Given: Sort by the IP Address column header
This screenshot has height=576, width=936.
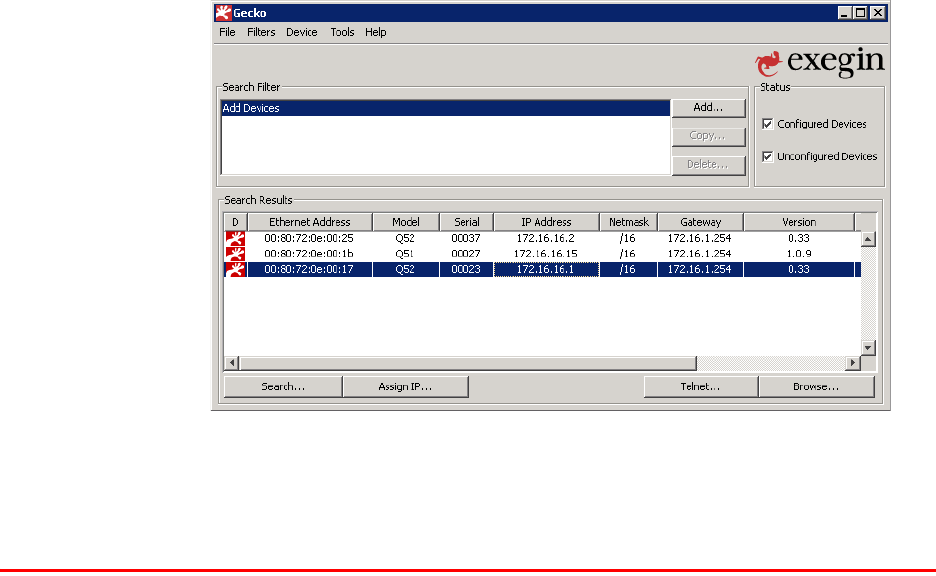Looking at the screenshot, I should click(x=546, y=222).
